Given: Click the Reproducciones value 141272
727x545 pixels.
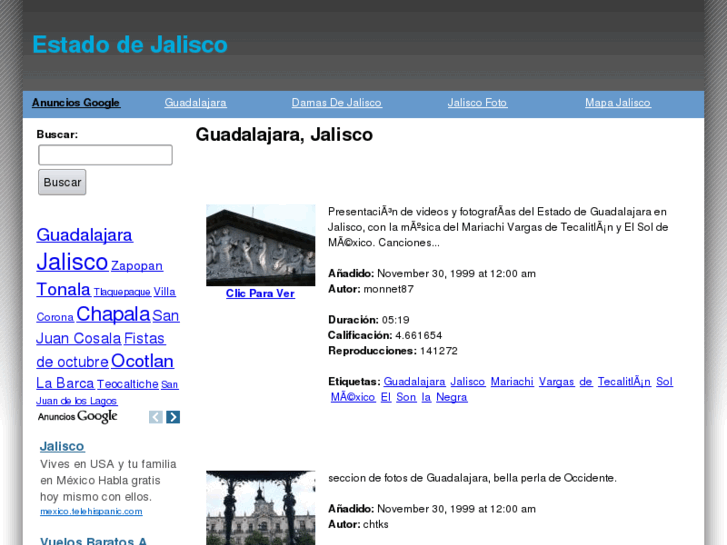Looking at the screenshot, I should tap(439, 351).
